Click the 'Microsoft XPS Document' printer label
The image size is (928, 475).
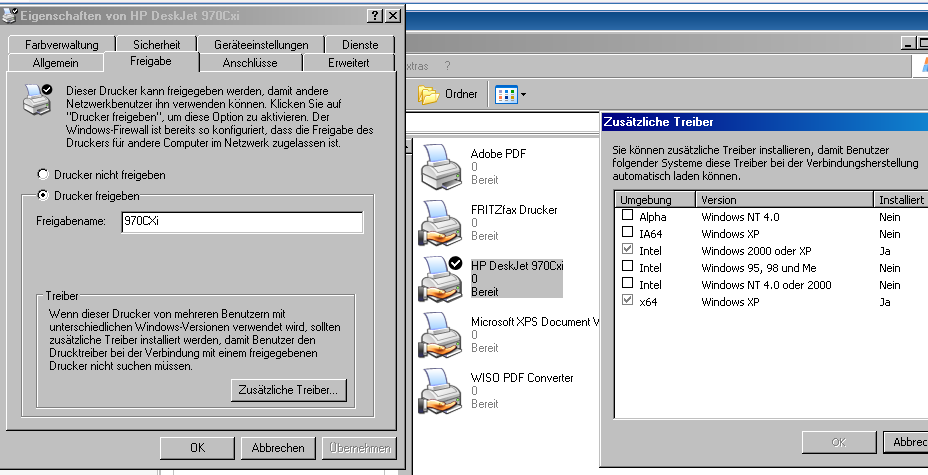point(535,322)
